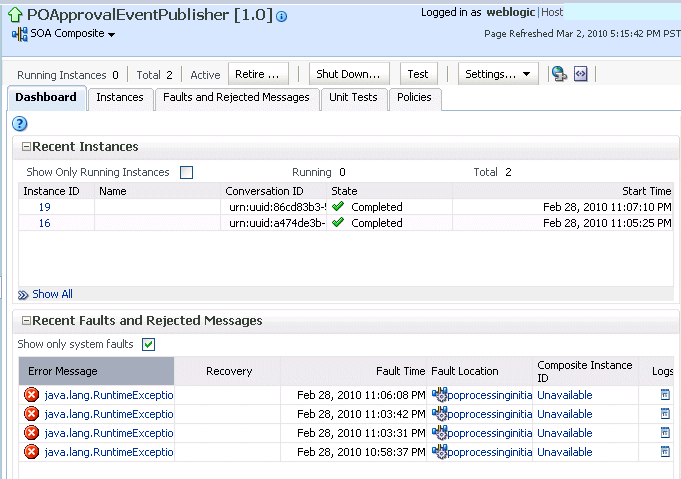681x479 pixels.
Task: Click the globe icon in the toolbar
Action: [559, 74]
